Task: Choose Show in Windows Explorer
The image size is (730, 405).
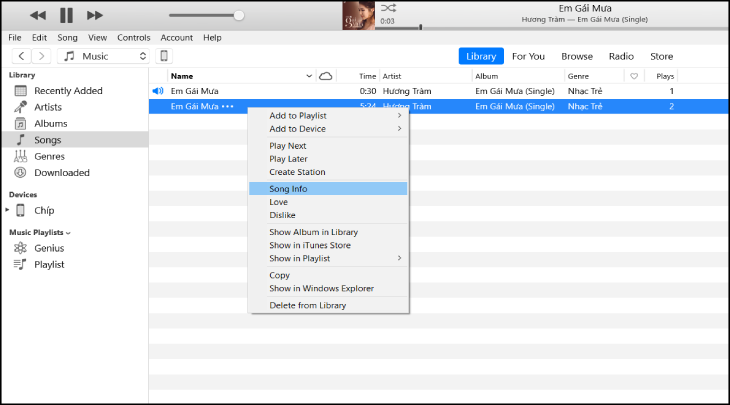Action: (328, 288)
